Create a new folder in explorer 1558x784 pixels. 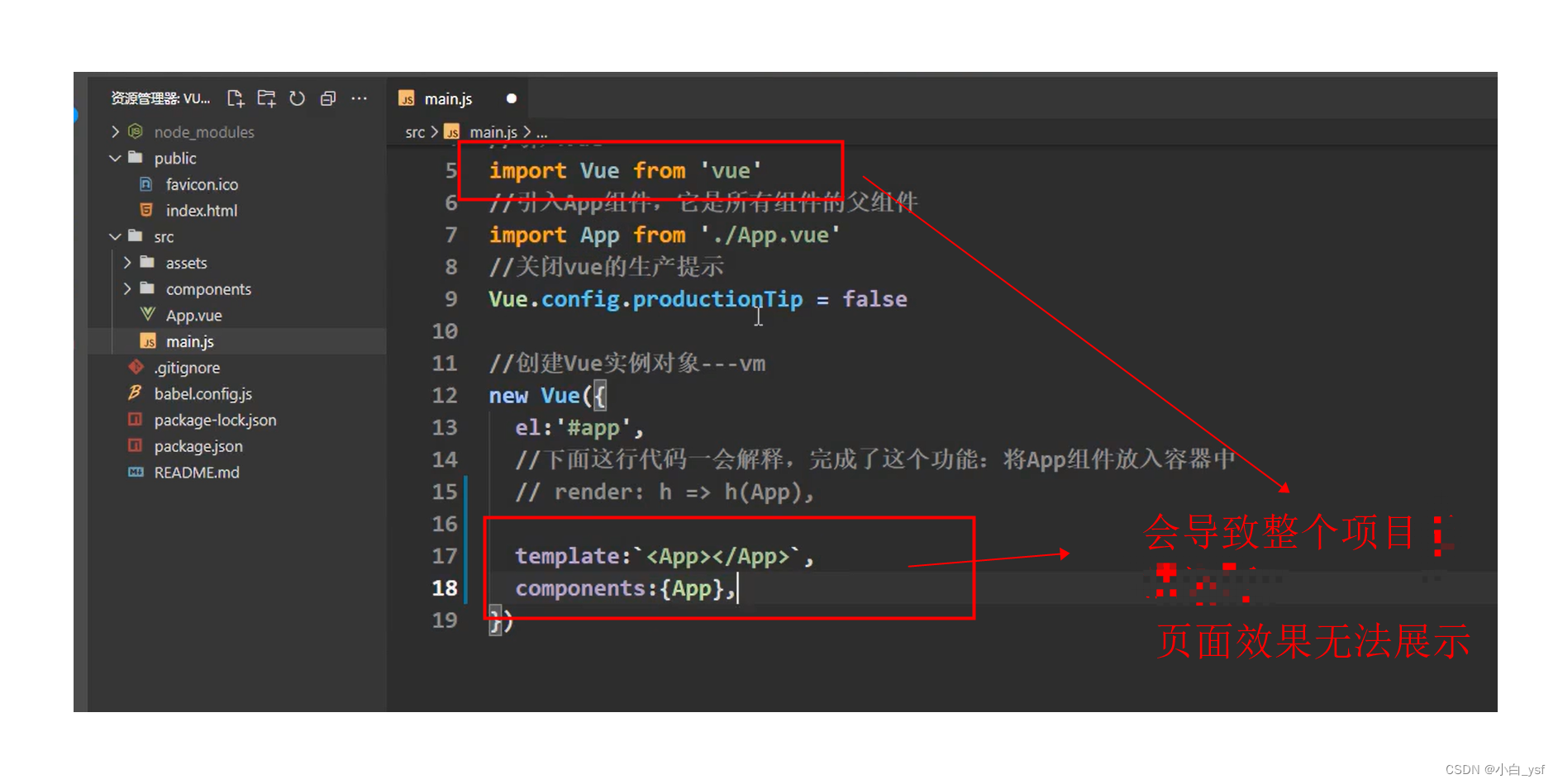click(266, 98)
